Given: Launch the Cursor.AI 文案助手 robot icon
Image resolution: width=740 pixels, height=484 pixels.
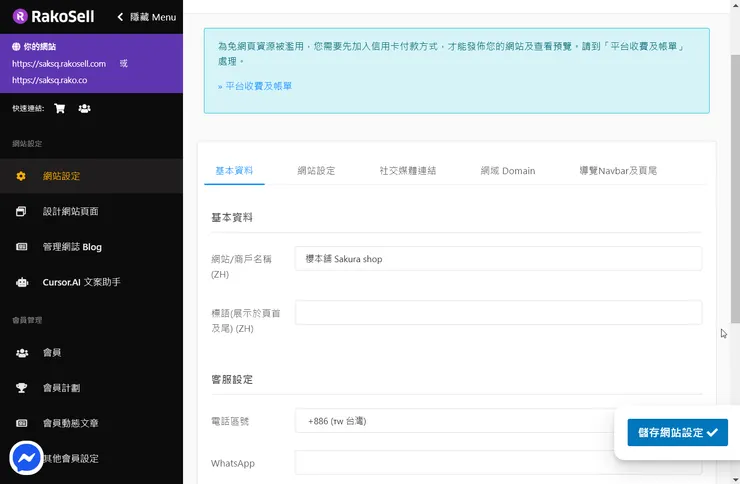Looking at the screenshot, I should 21,282.
